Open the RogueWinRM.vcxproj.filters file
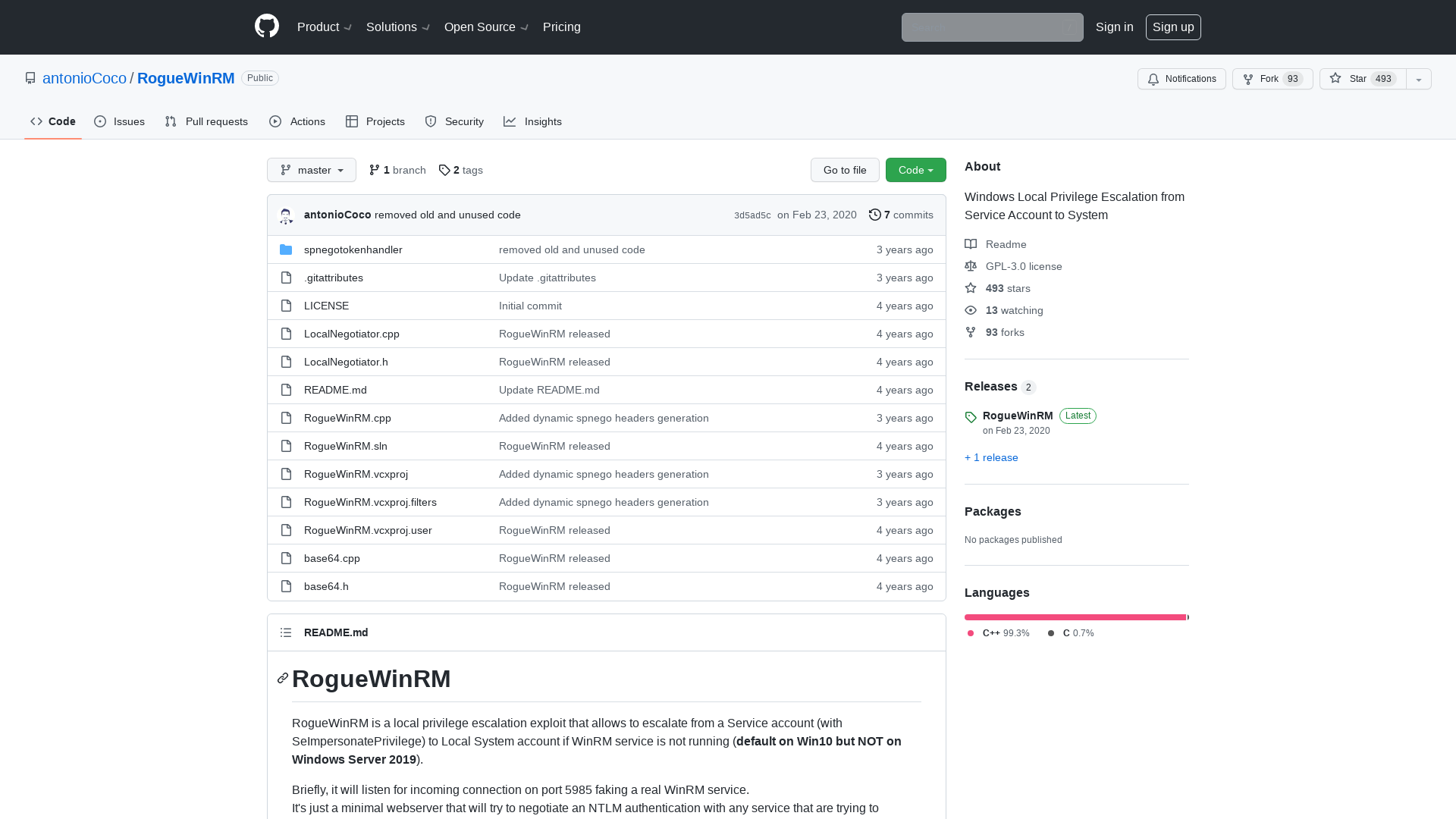The width and height of the screenshot is (1456, 819). [x=370, y=502]
